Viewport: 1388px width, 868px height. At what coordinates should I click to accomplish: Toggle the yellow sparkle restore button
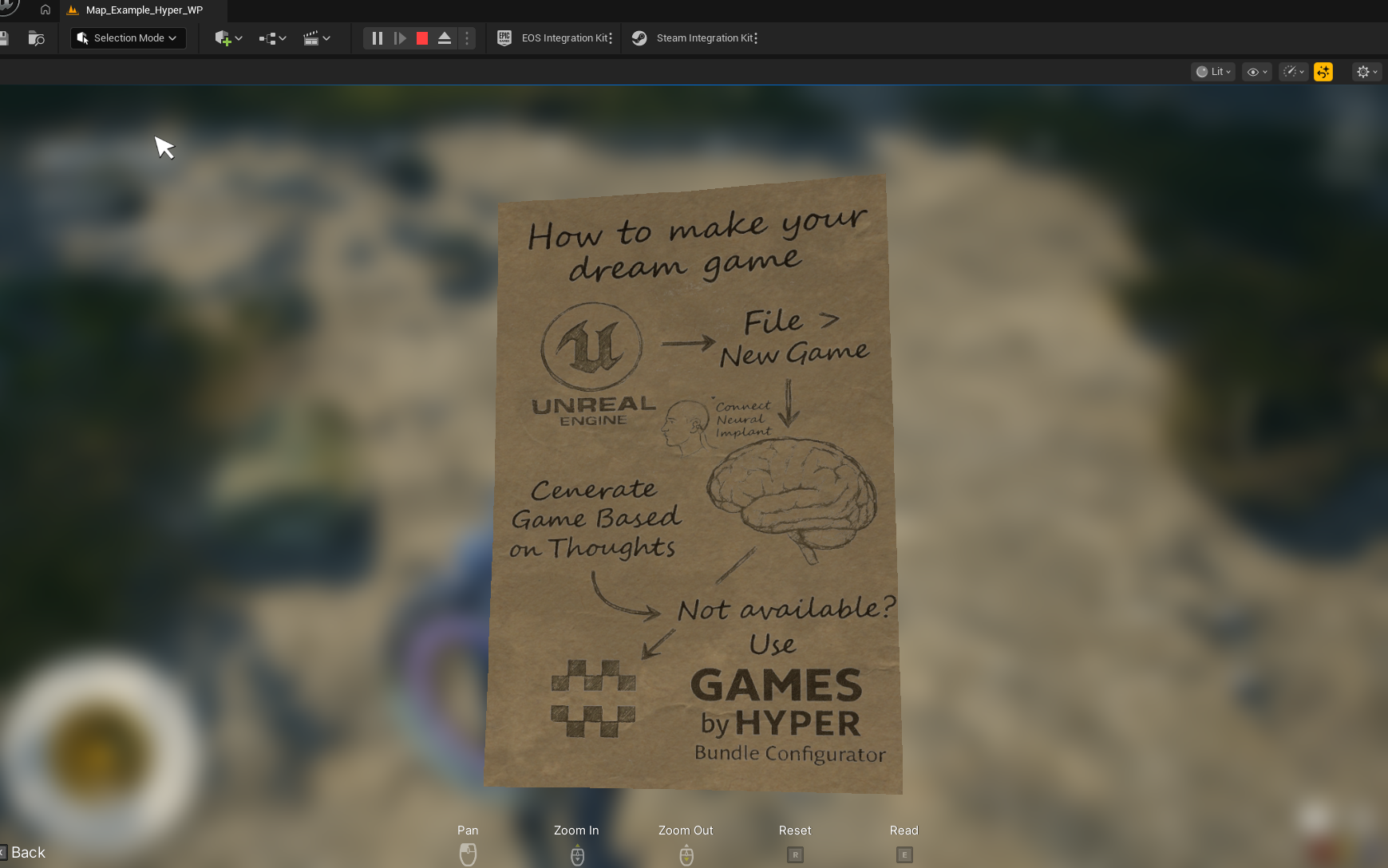[x=1323, y=72]
